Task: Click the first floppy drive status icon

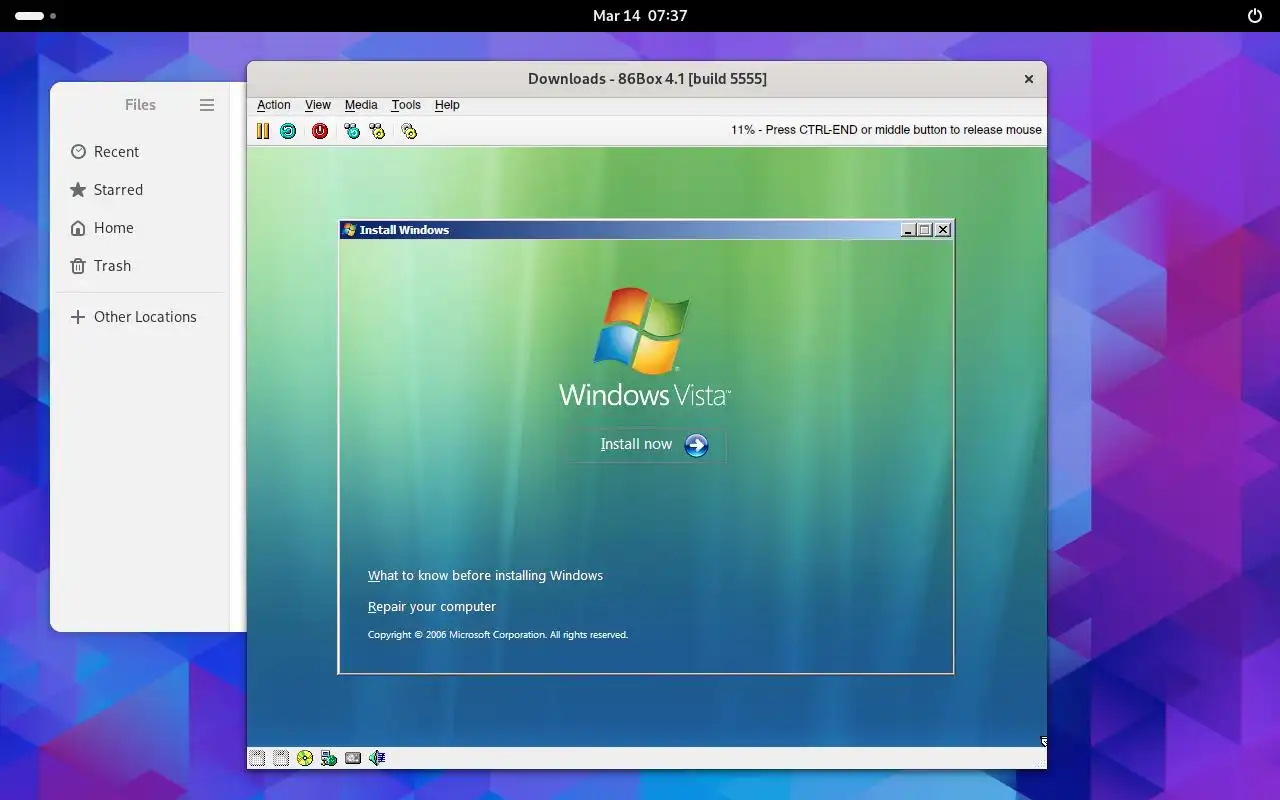Action: pos(257,758)
